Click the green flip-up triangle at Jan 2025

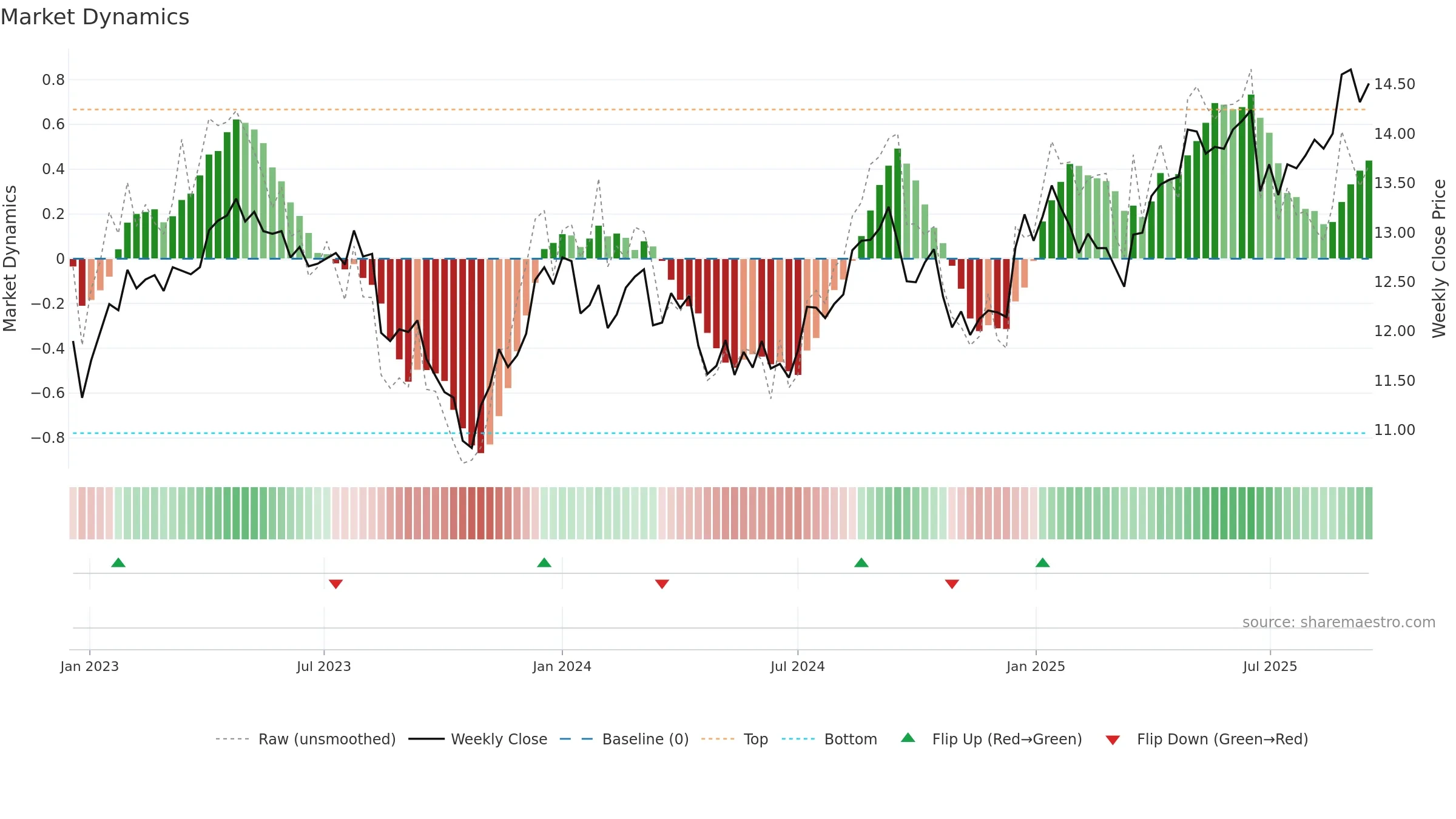pos(1043,562)
